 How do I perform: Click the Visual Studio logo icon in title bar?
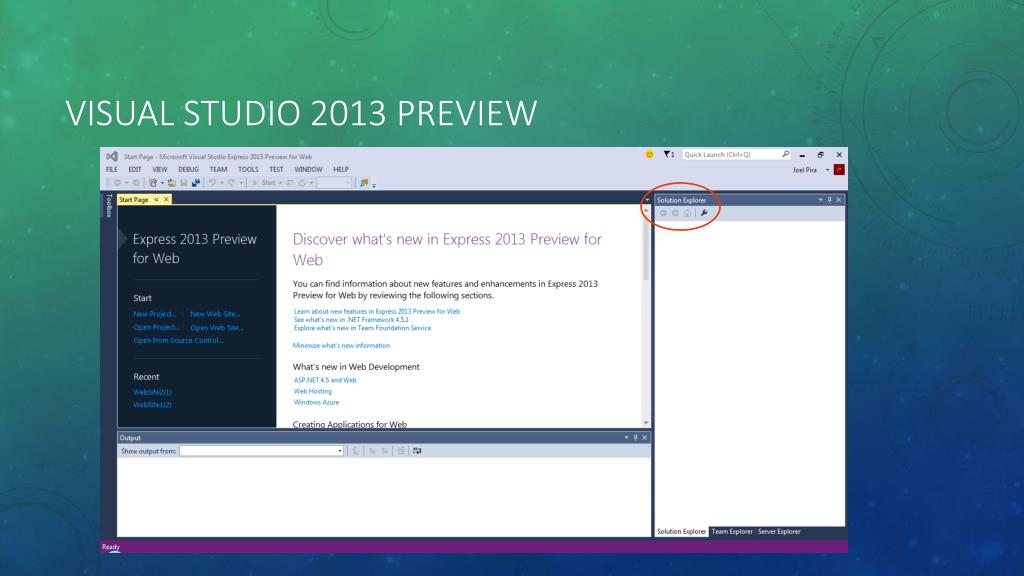pos(112,157)
